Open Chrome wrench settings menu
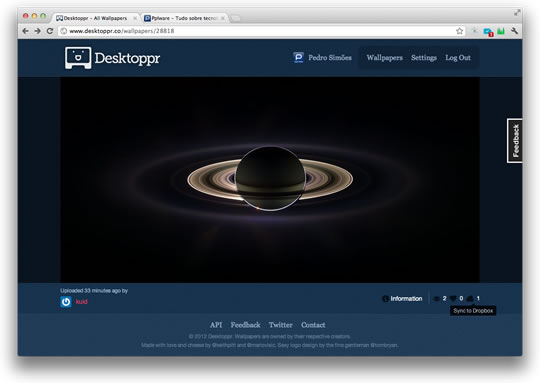 coord(515,31)
